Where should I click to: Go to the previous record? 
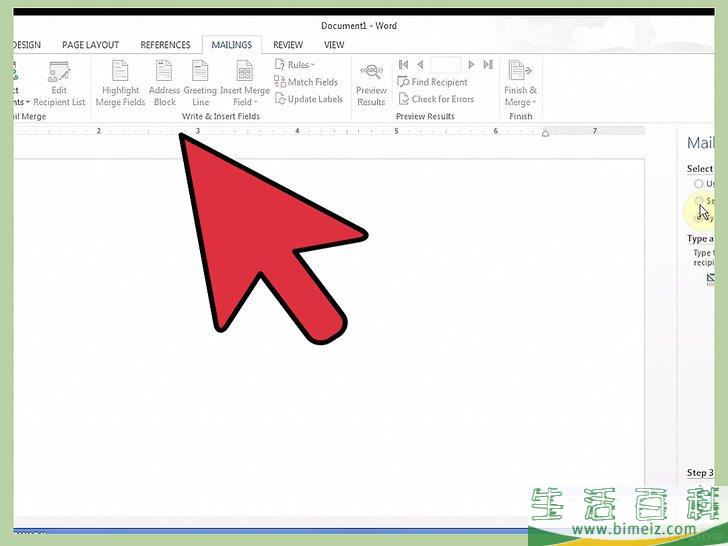(420, 65)
